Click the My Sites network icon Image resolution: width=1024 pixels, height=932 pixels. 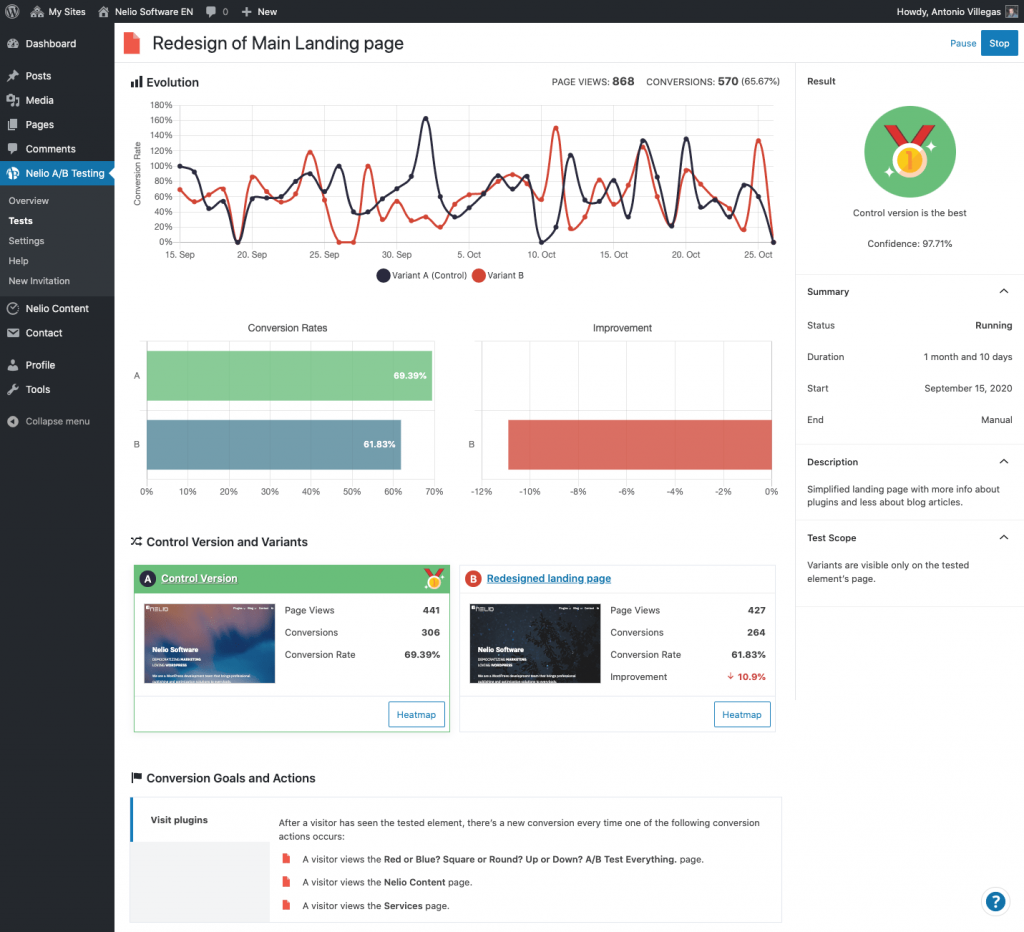point(37,12)
